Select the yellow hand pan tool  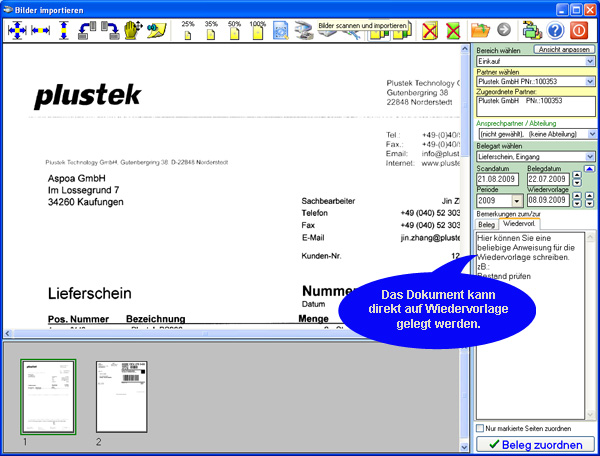[x=133, y=30]
